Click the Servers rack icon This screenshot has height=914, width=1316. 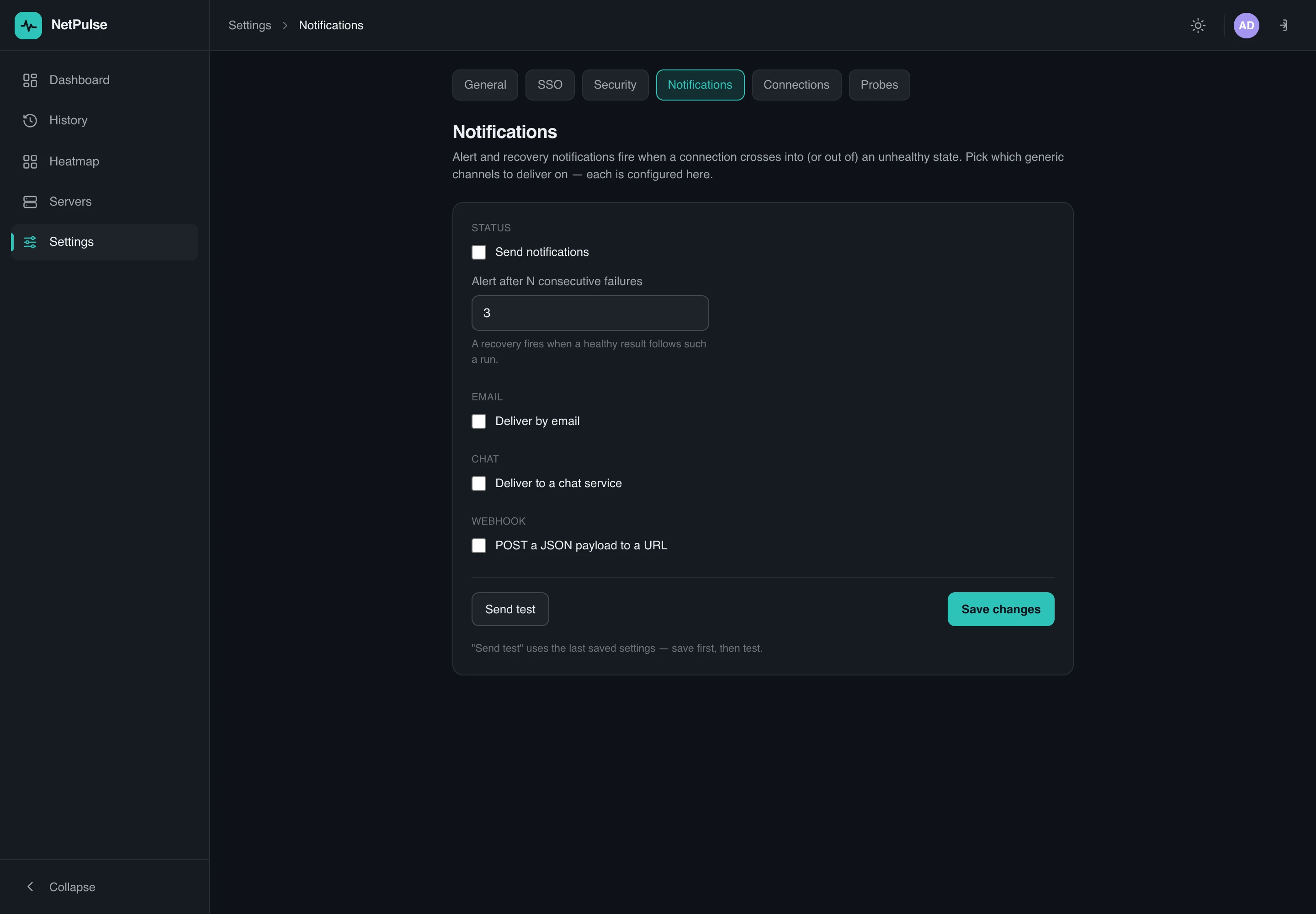(30, 202)
